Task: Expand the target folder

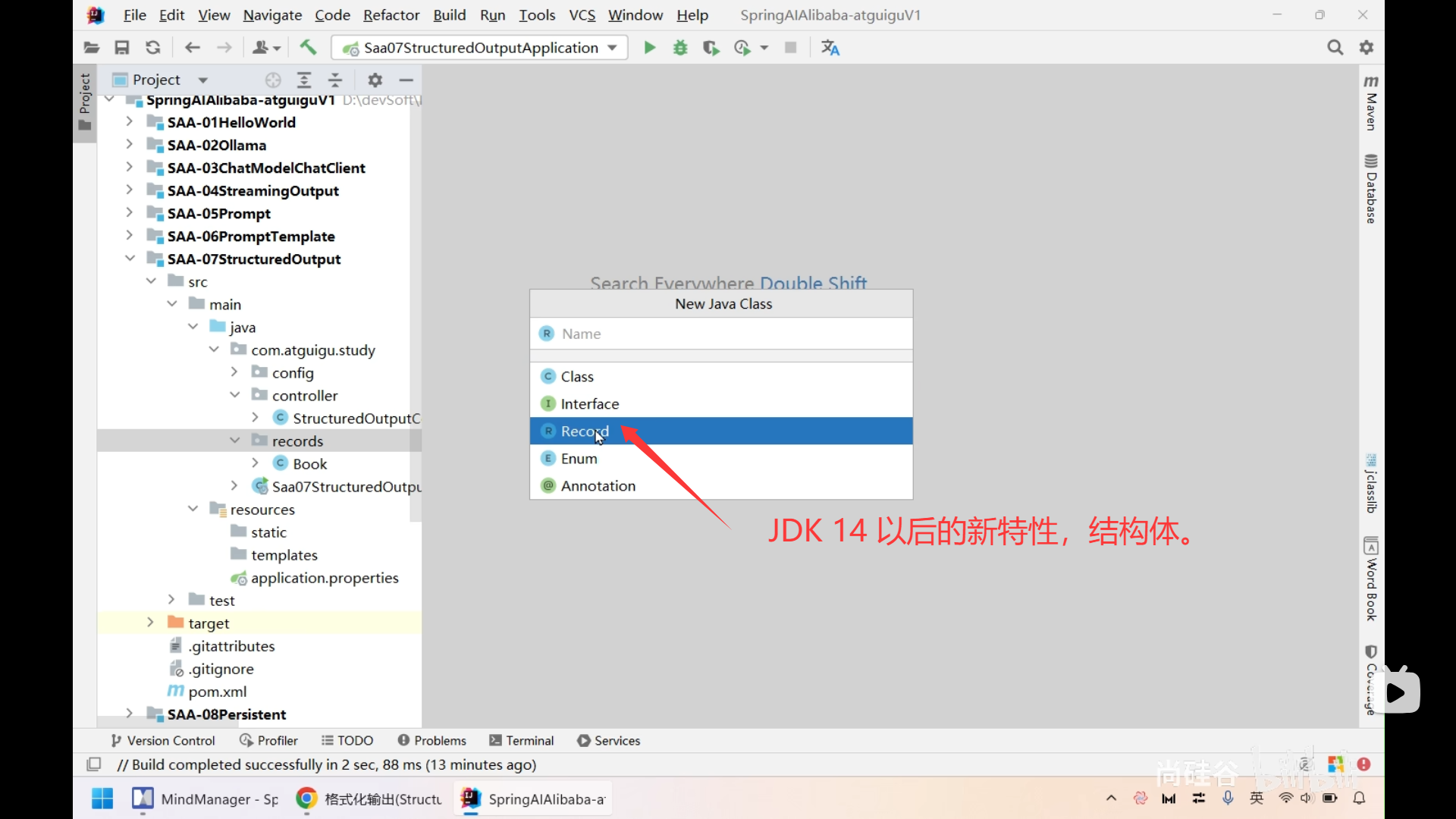Action: (x=150, y=623)
